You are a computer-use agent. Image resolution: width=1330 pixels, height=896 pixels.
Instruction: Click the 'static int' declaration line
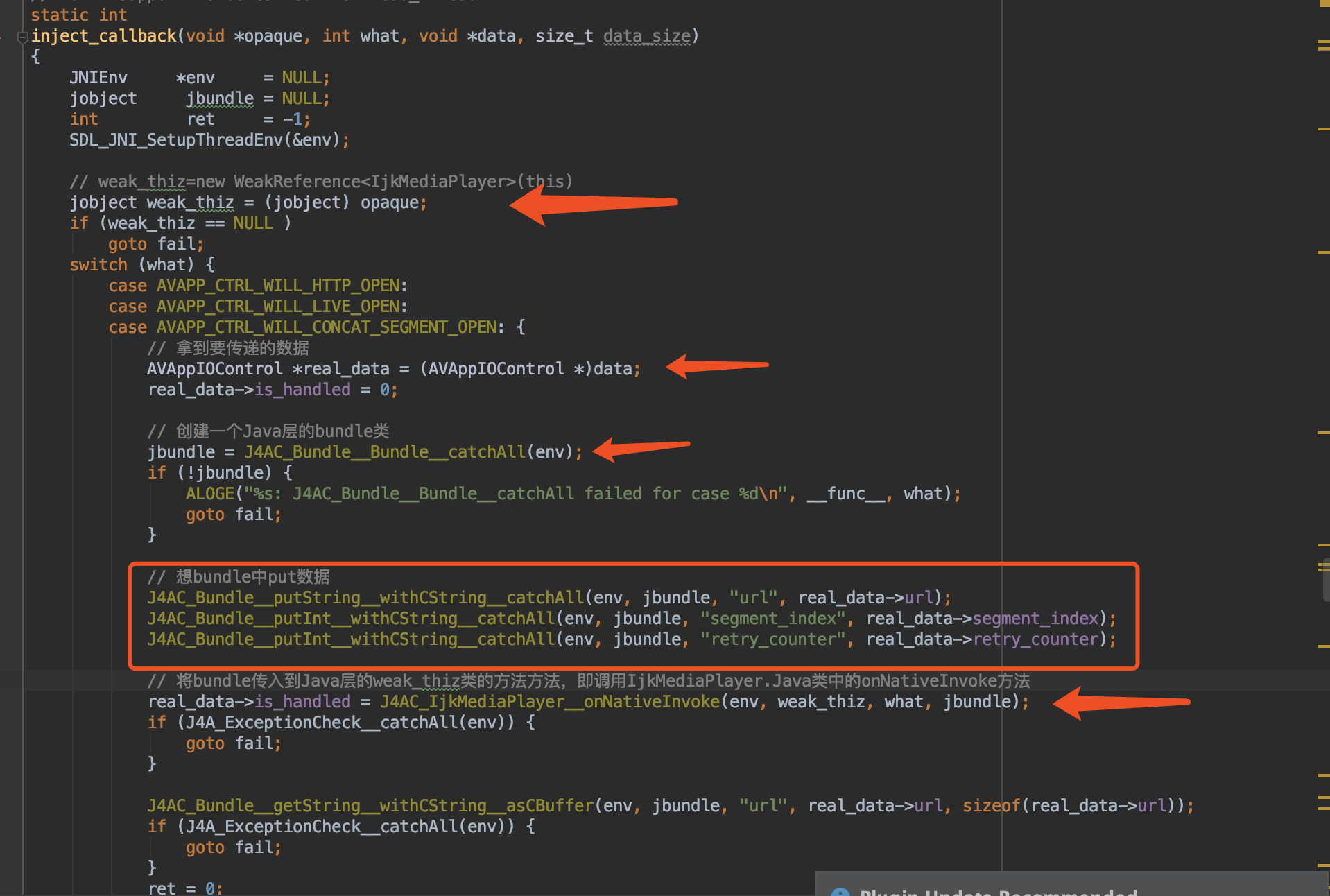79,15
